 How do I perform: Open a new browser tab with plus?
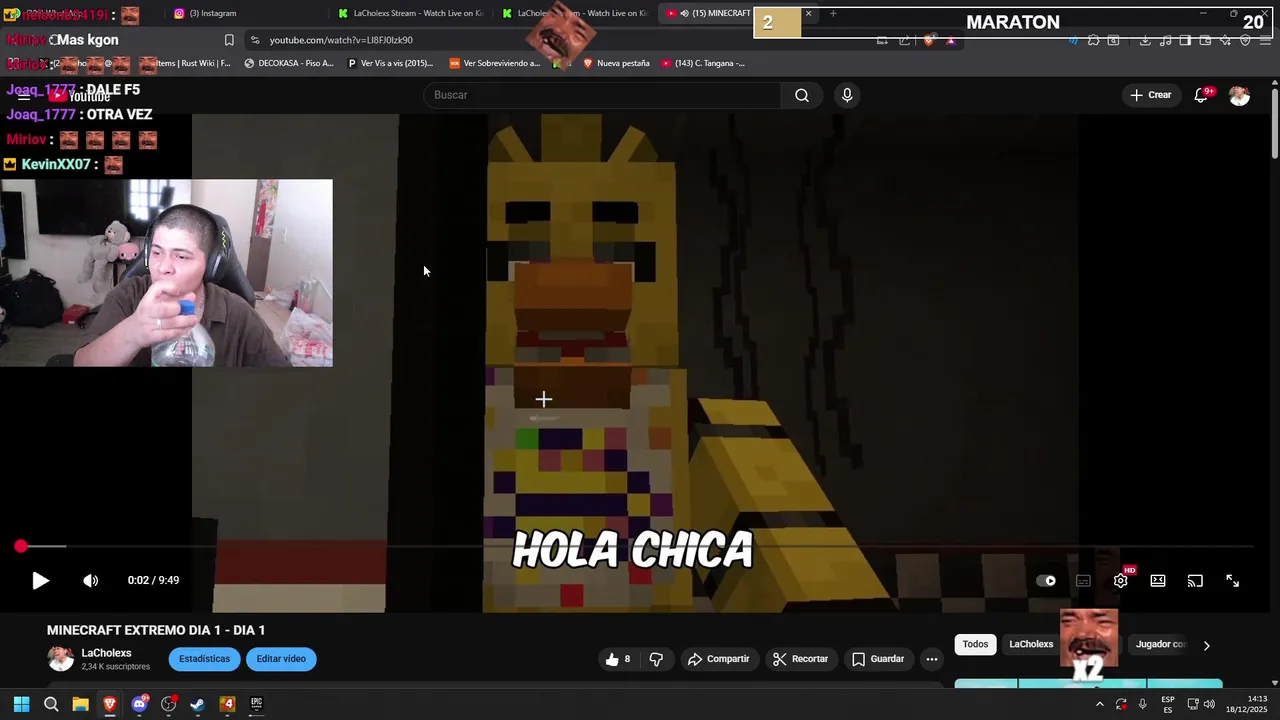click(x=833, y=13)
